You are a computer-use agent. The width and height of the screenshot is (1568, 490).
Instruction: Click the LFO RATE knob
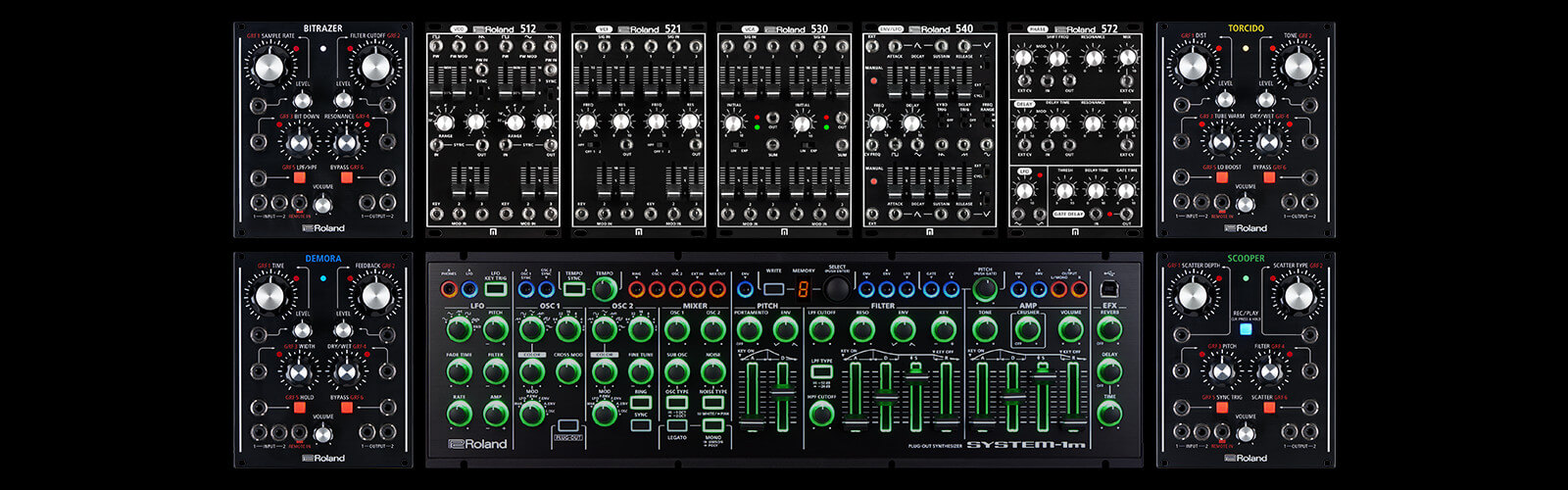459,413
